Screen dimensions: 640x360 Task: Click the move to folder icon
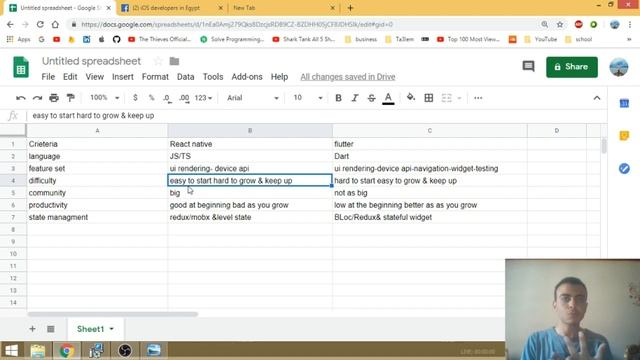pos(174,61)
